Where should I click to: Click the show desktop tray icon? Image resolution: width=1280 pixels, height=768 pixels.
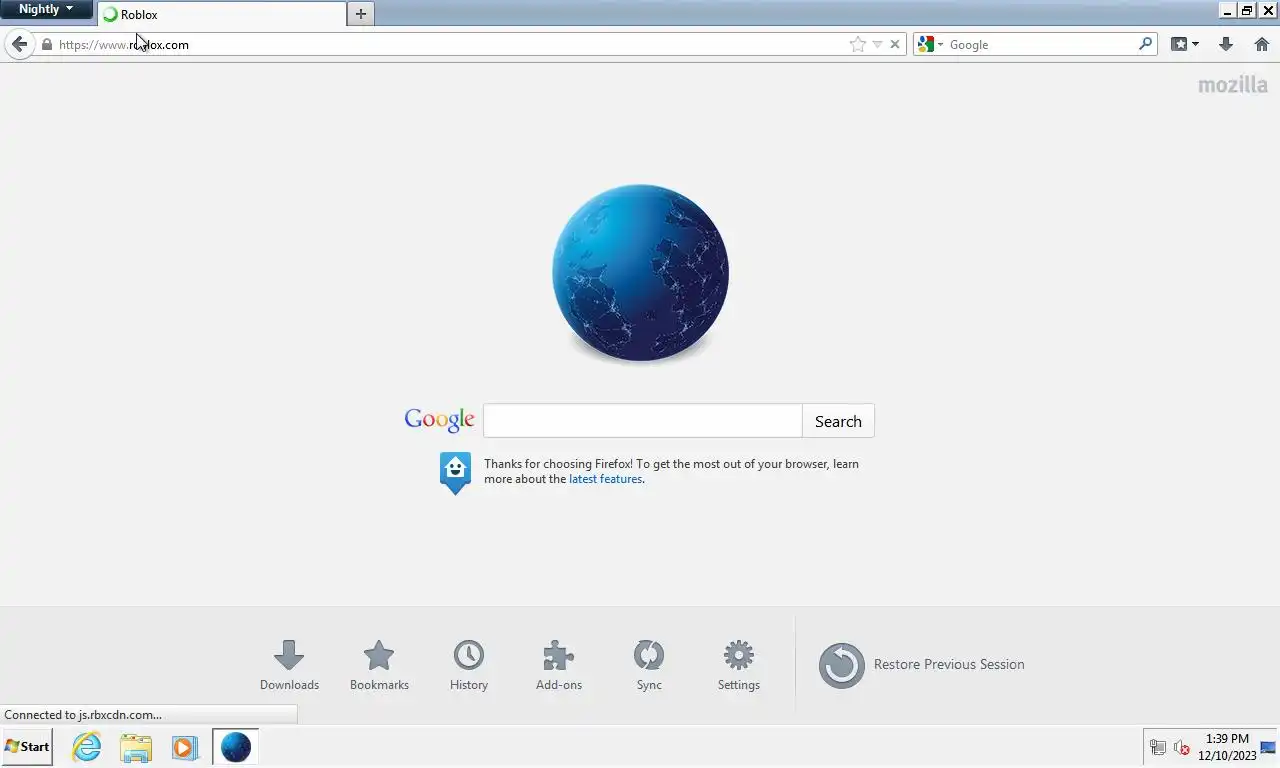point(1268,748)
